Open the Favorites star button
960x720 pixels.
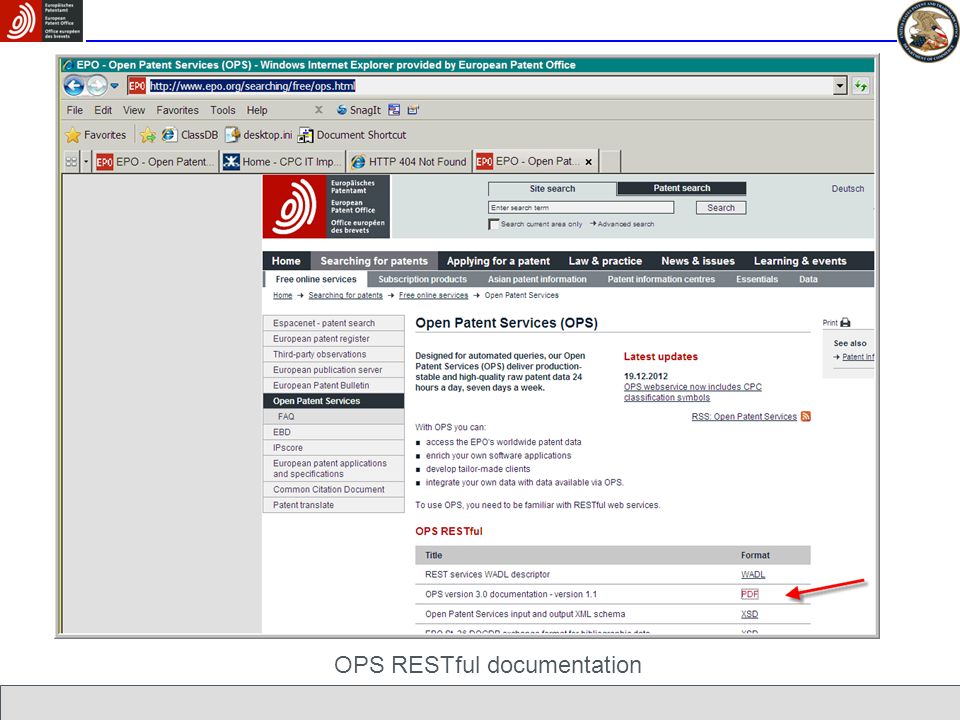point(96,135)
